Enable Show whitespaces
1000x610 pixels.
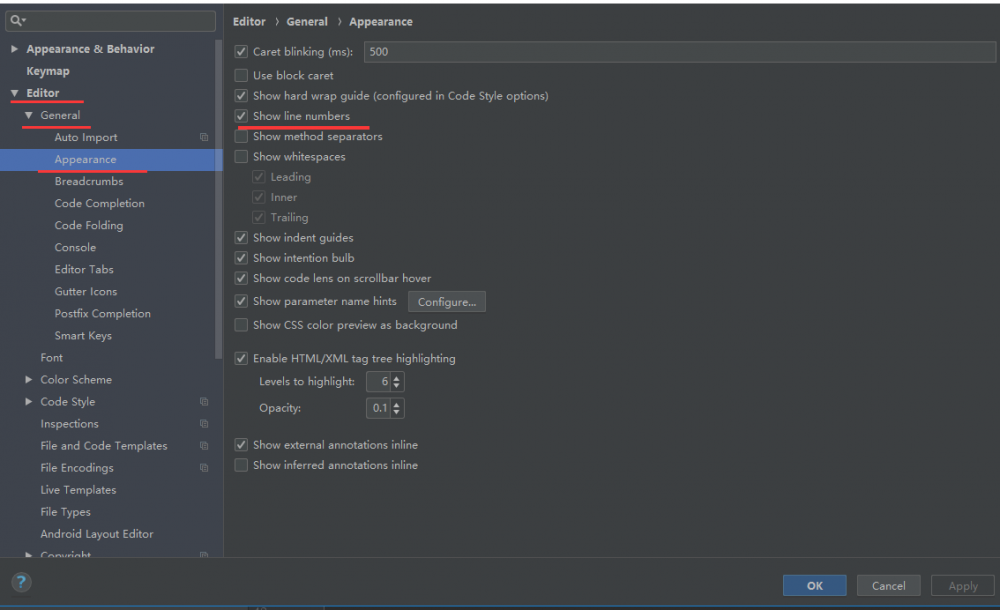coord(240,156)
